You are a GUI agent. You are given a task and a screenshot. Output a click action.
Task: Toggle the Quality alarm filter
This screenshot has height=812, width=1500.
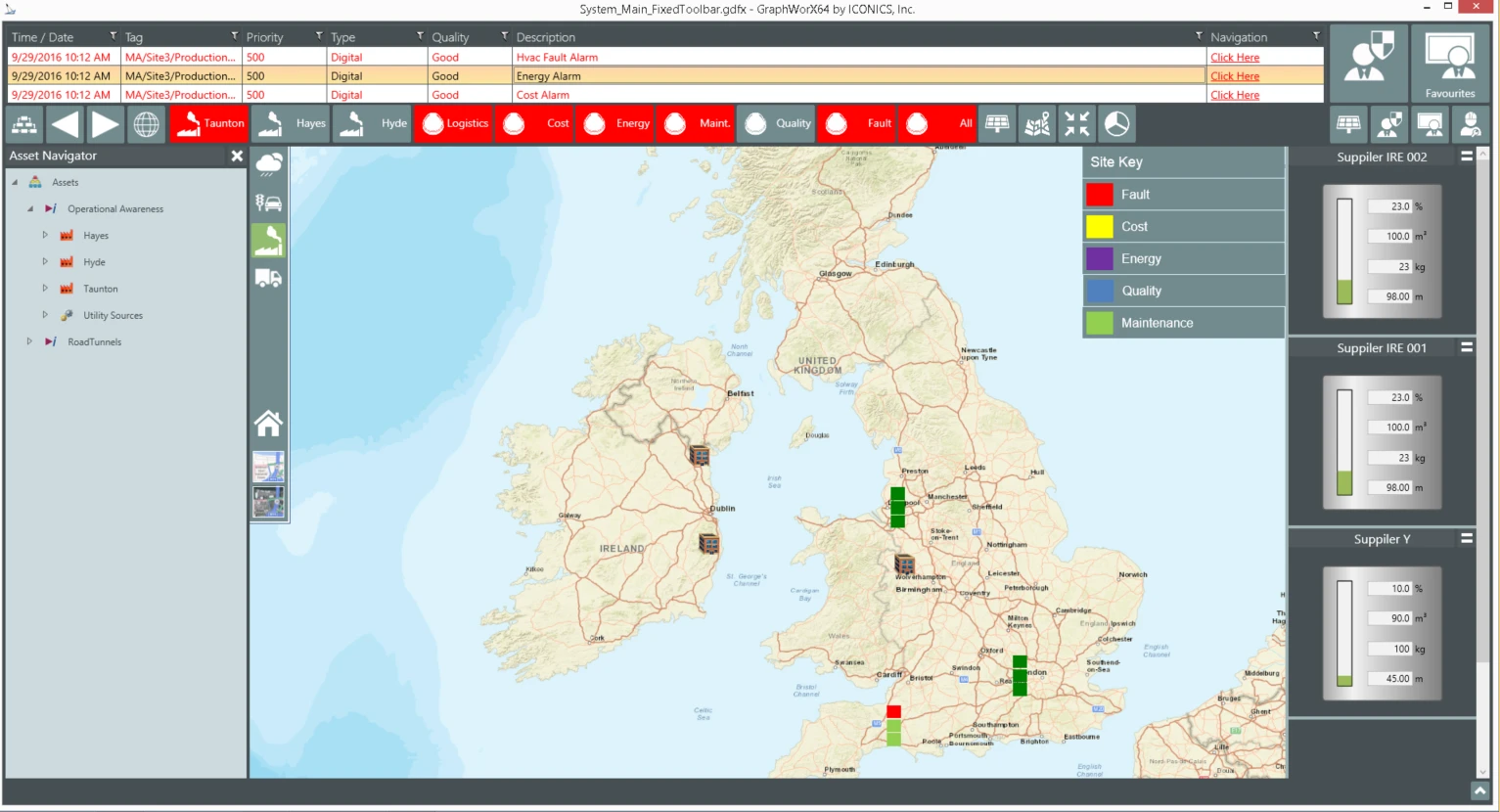(777, 124)
